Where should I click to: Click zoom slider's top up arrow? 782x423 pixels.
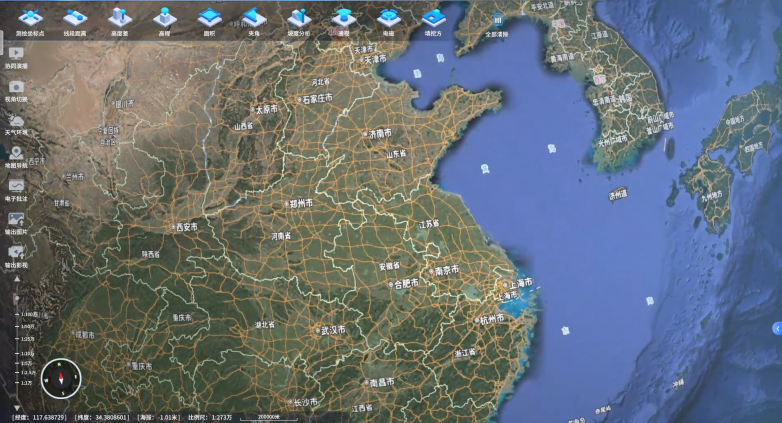click(x=16, y=281)
